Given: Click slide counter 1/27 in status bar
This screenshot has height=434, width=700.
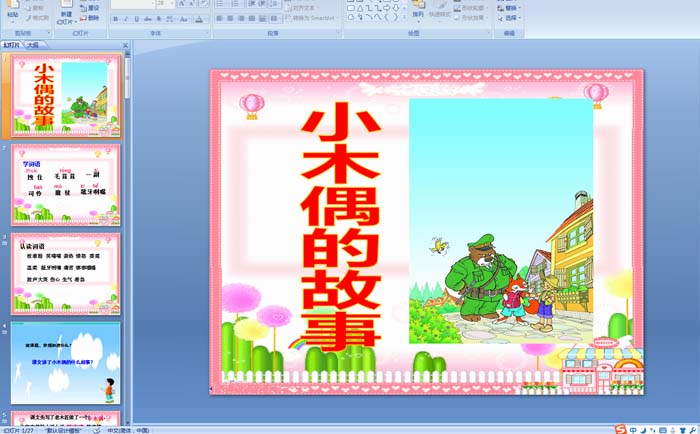Looking at the screenshot, I should 19,430.
